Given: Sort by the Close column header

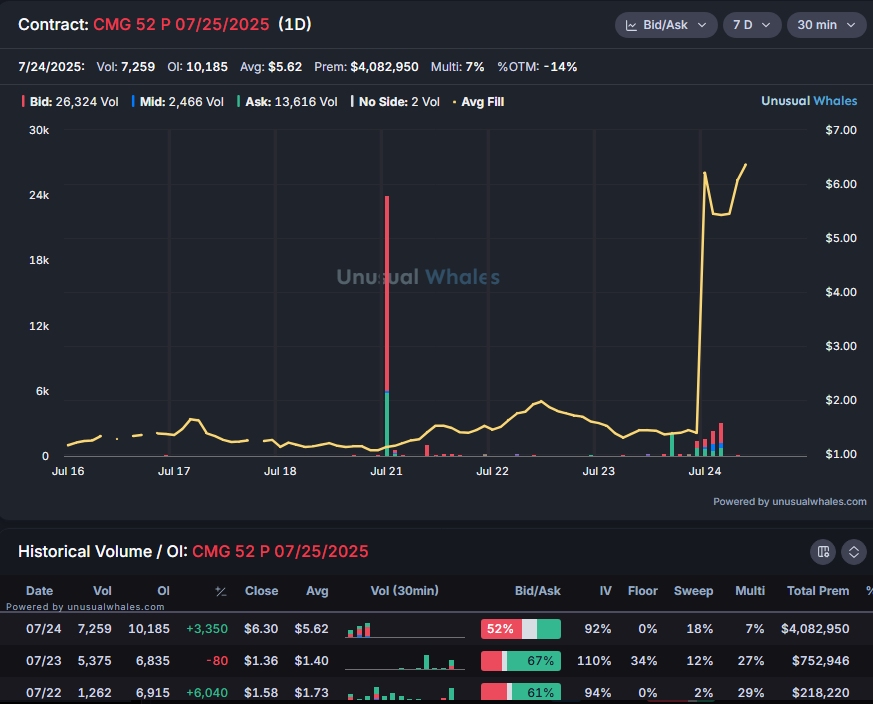Looking at the screenshot, I should tap(261, 591).
